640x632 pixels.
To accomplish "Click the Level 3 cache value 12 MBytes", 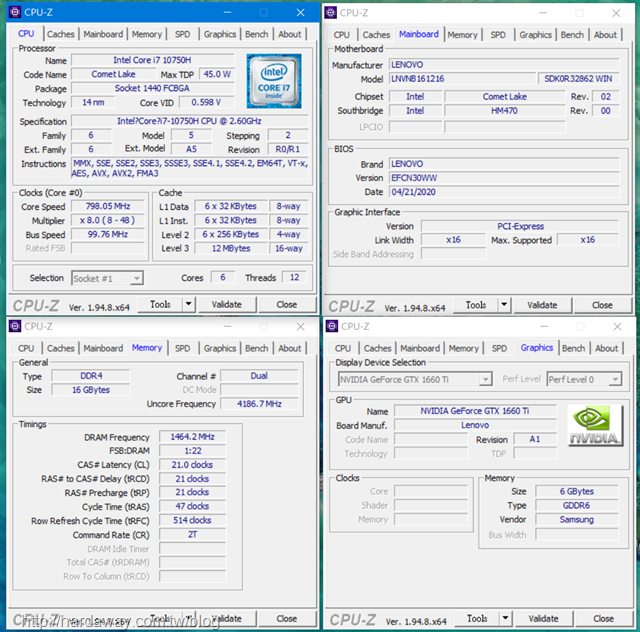I will click(231, 248).
